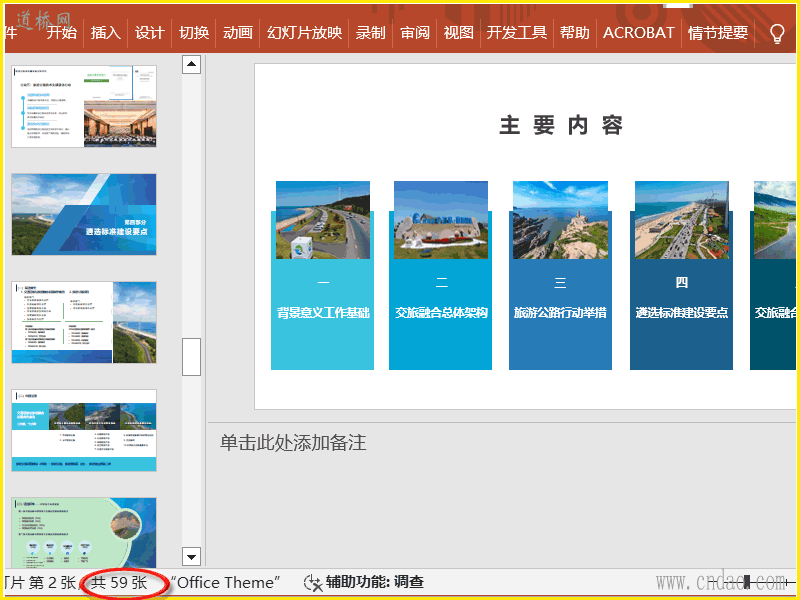Screen dimensions: 800x600
Task: Select the 审阅 tab
Action: (415, 33)
